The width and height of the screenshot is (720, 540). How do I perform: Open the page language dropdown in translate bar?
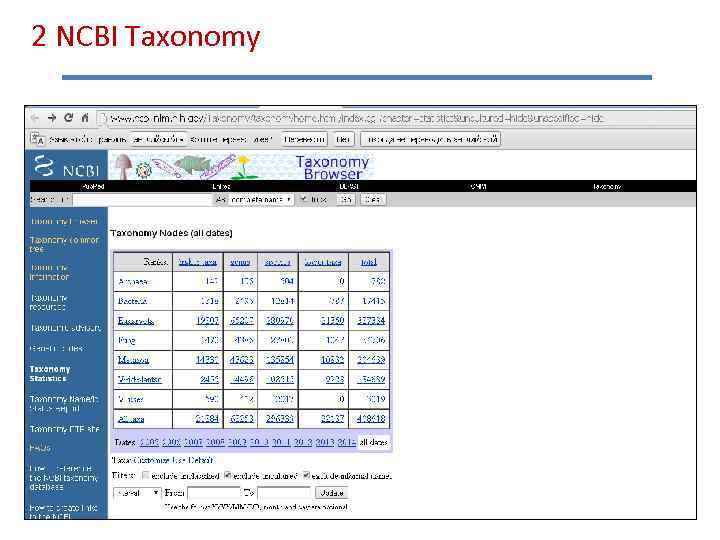pyautogui.click(x=159, y=139)
